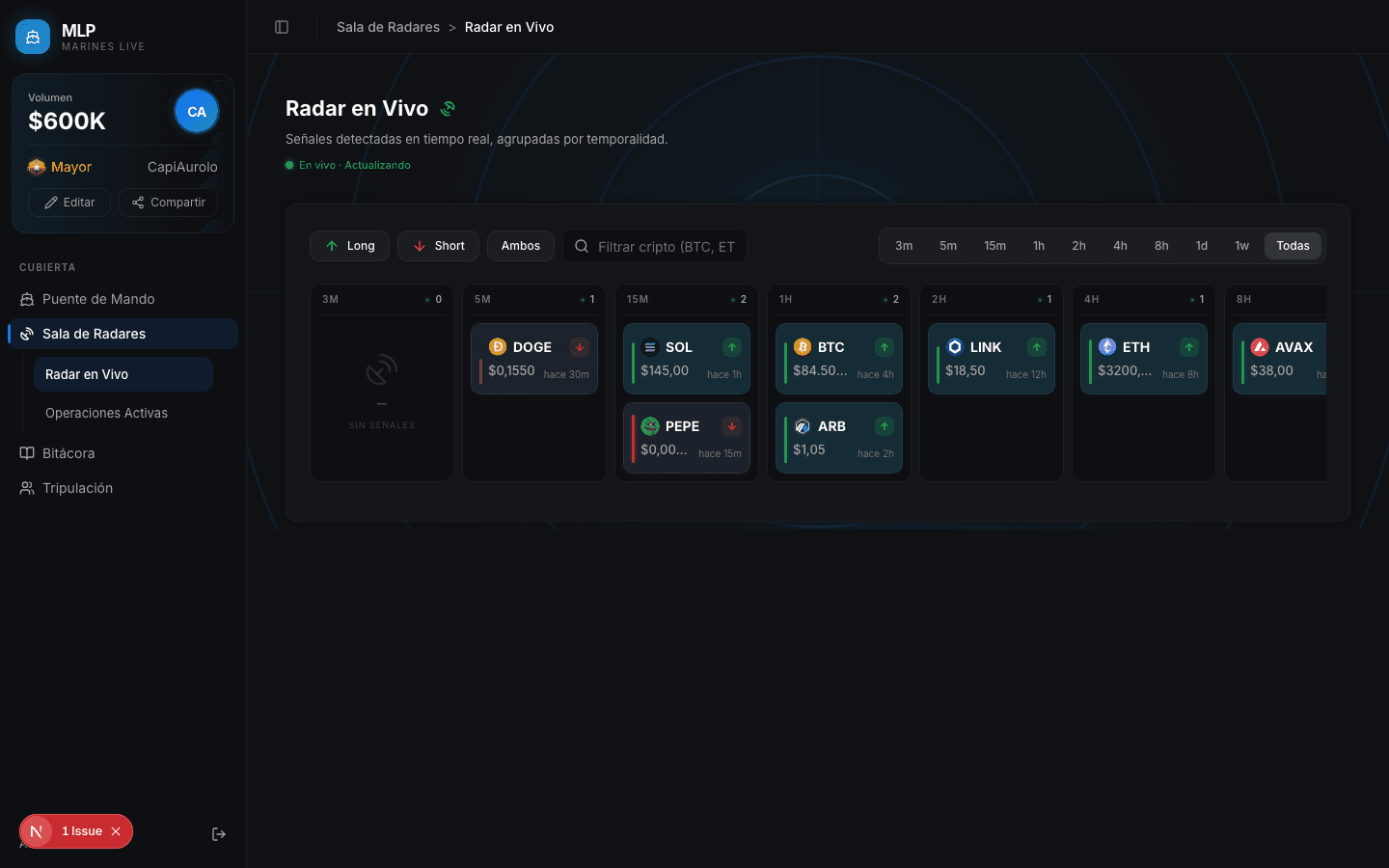
Task: Open the DOGE signal card
Action: tap(534, 359)
